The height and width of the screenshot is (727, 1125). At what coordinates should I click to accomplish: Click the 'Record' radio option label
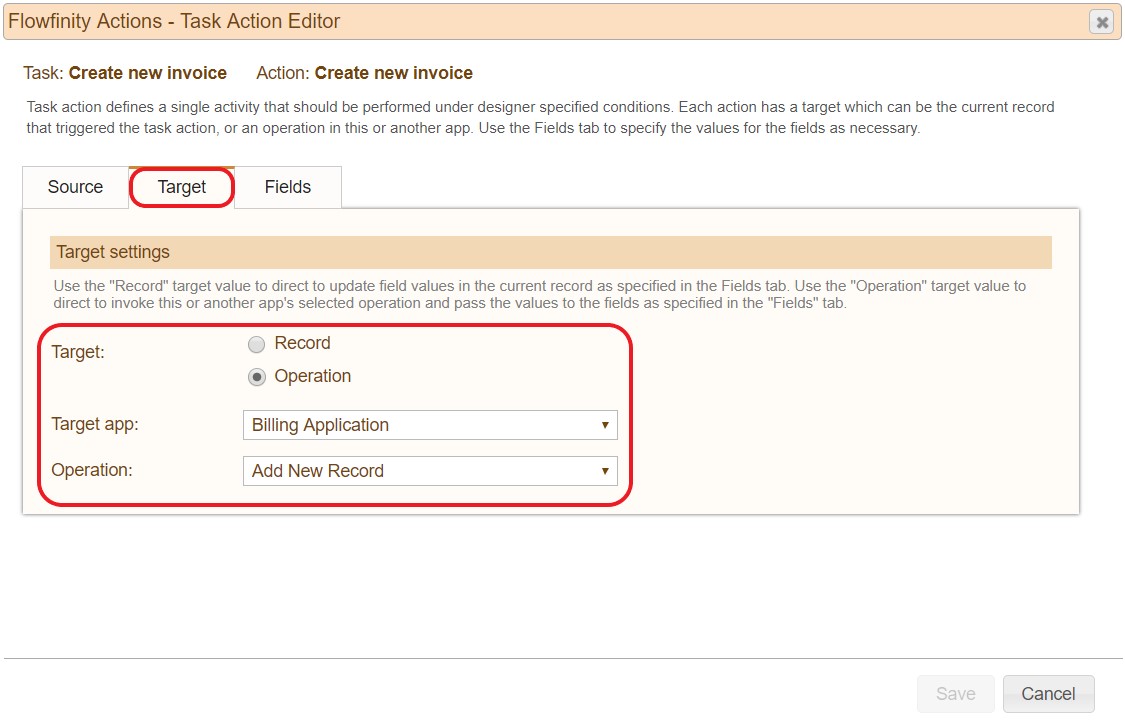click(302, 343)
